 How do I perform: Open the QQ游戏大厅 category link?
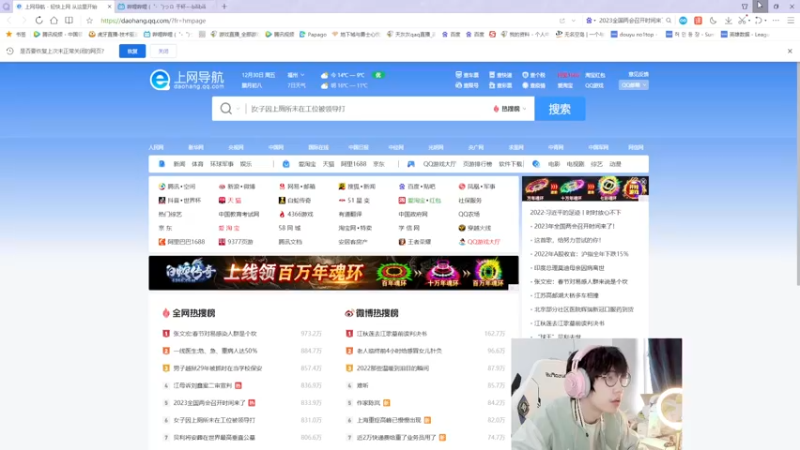(439, 164)
